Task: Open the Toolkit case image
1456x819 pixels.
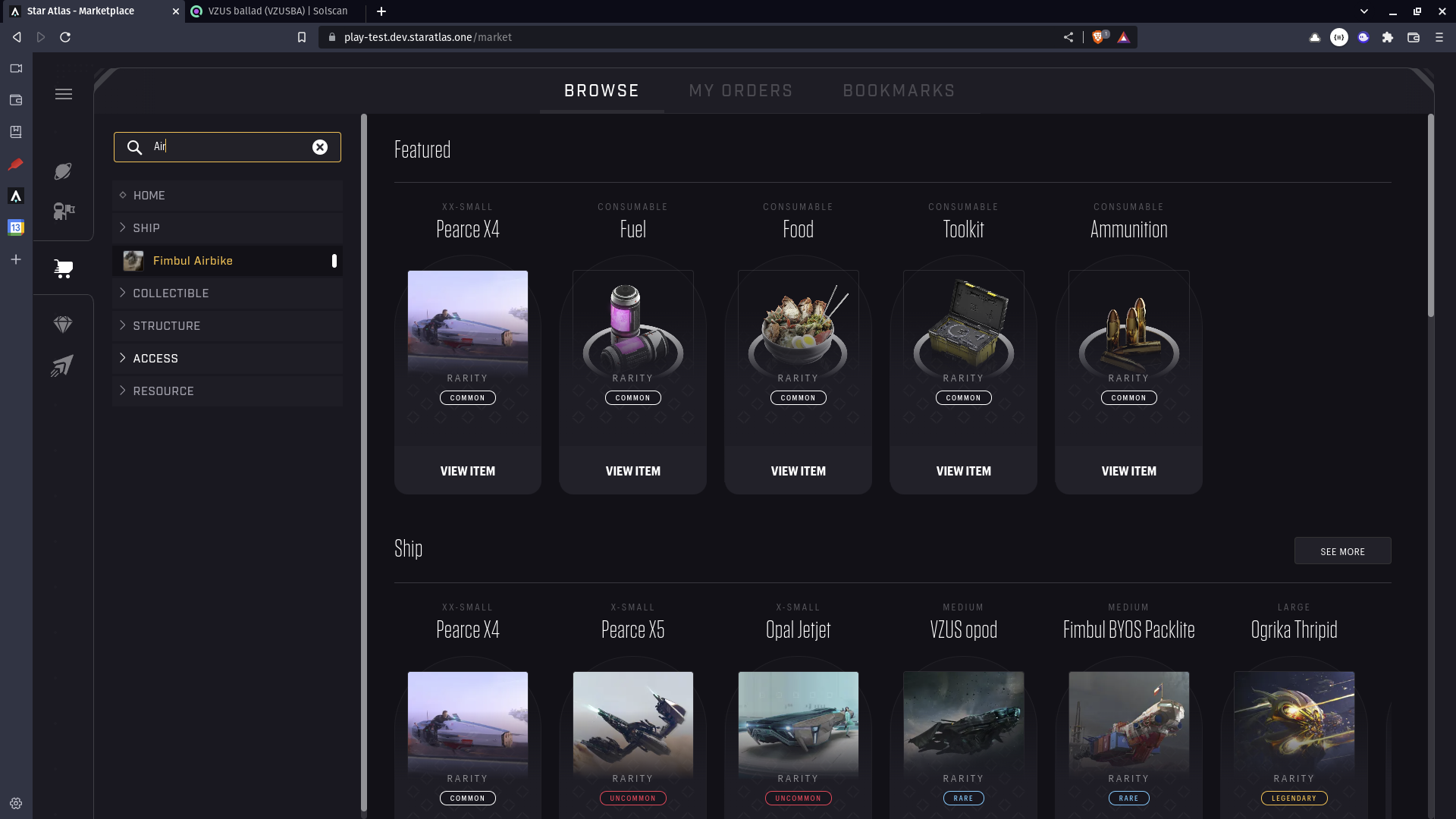Action: (964, 326)
